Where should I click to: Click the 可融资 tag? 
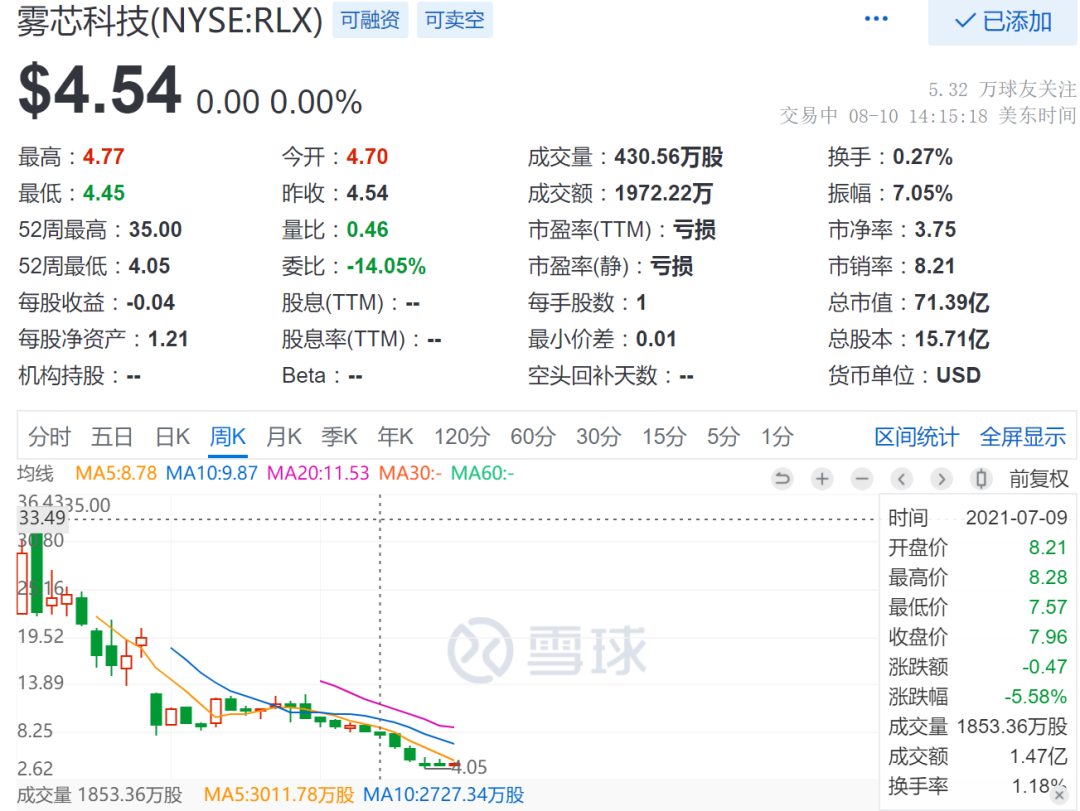pyautogui.click(x=371, y=20)
